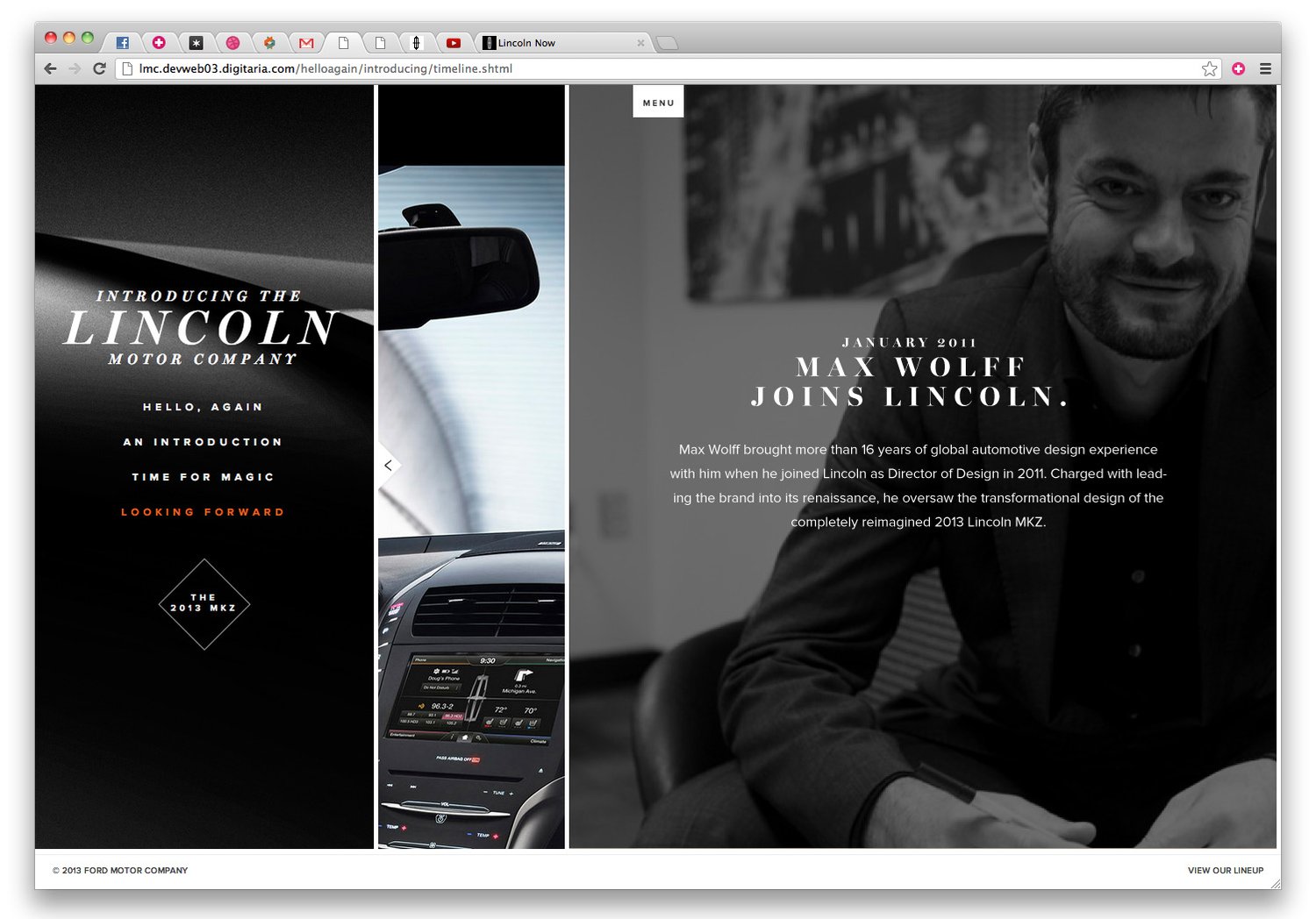Click the Introducing the Lincoln Motor Company logo
This screenshot has width=1316, height=919.
(x=203, y=328)
